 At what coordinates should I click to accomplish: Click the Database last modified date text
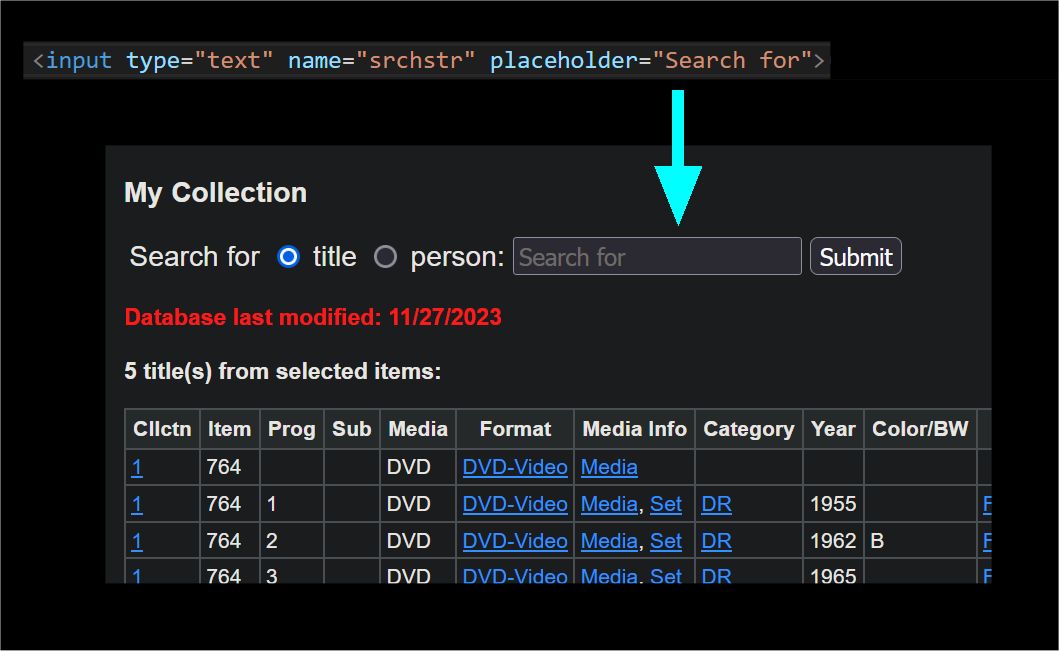[x=313, y=317]
